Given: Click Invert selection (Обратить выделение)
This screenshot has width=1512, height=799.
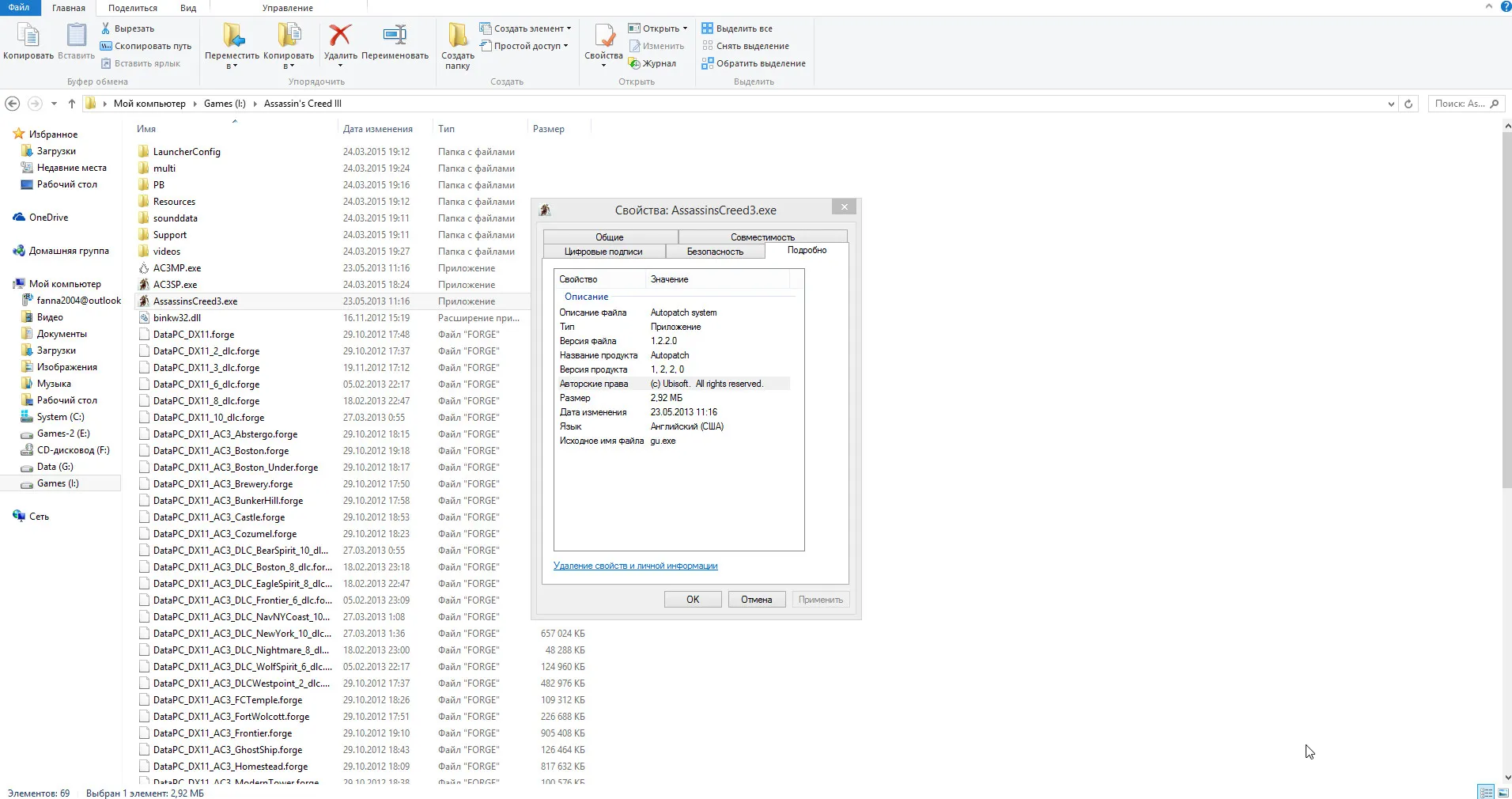Looking at the screenshot, I should [754, 63].
